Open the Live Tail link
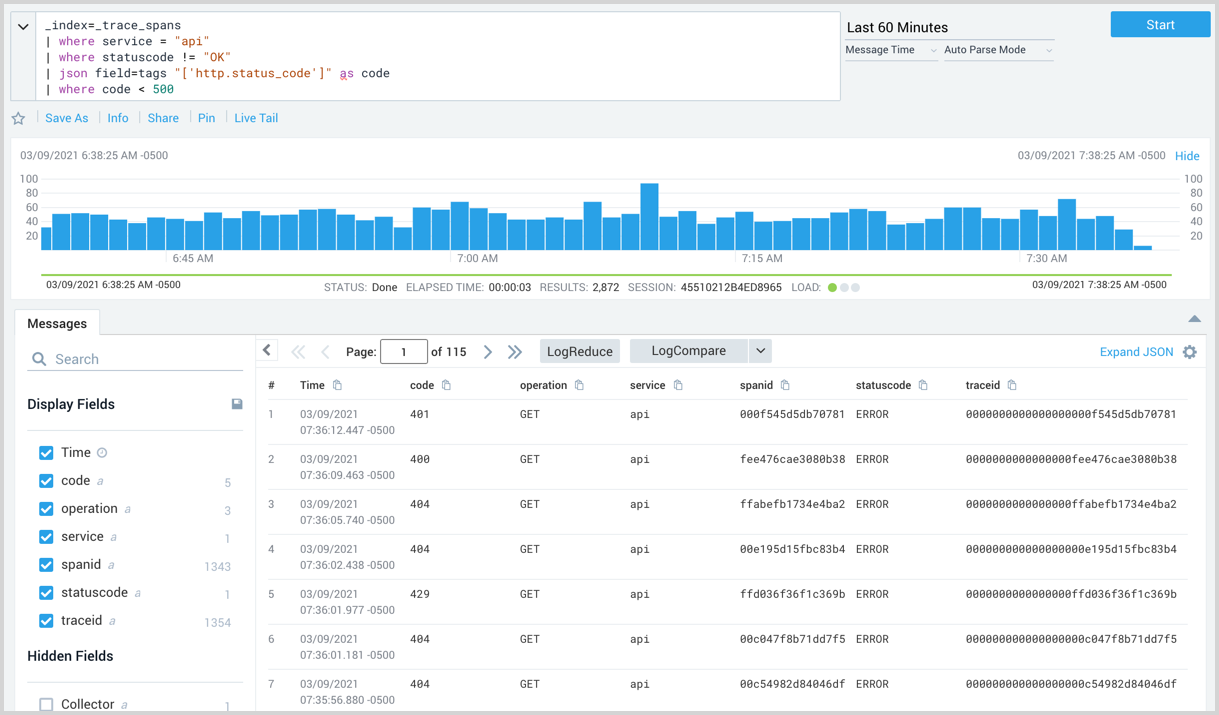This screenshot has height=715, width=1219. coord(256,118)
